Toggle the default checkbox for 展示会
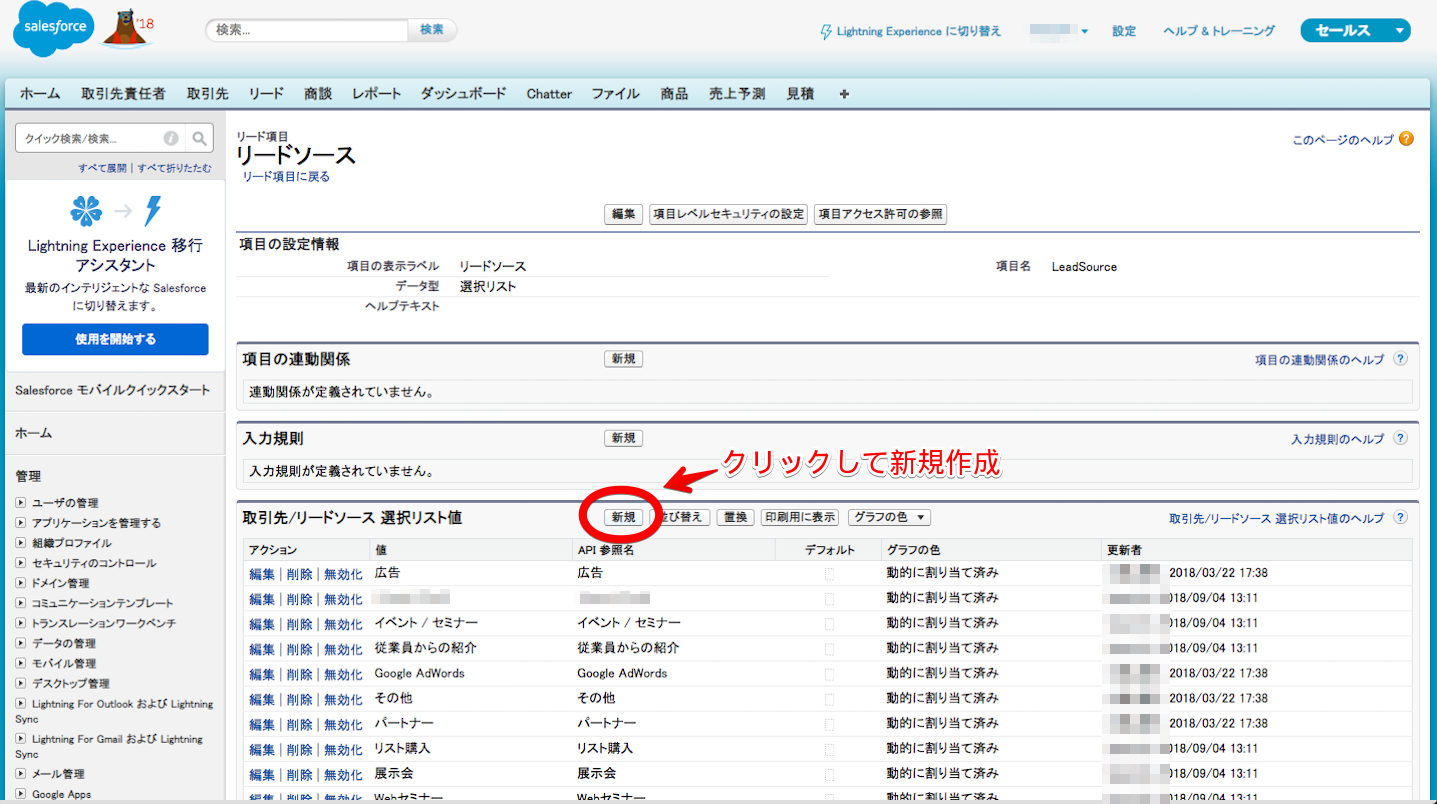 (x=829, y=773)
